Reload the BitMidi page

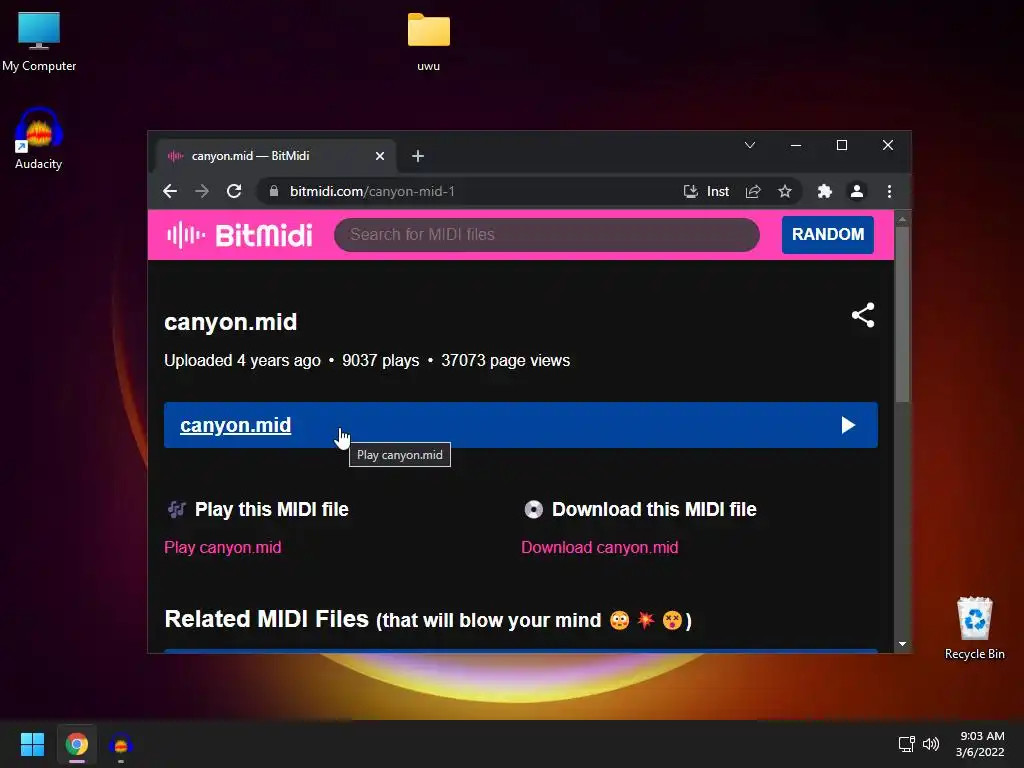(234, 191)
